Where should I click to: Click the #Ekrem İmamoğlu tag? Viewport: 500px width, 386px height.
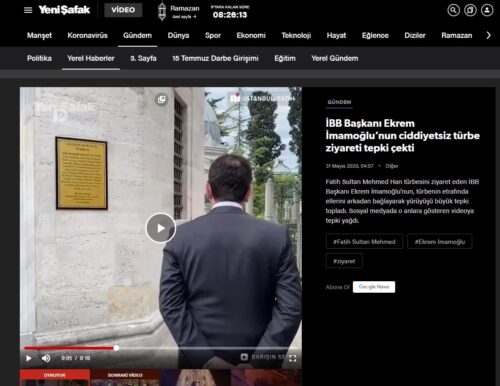[x=440, y=242]
